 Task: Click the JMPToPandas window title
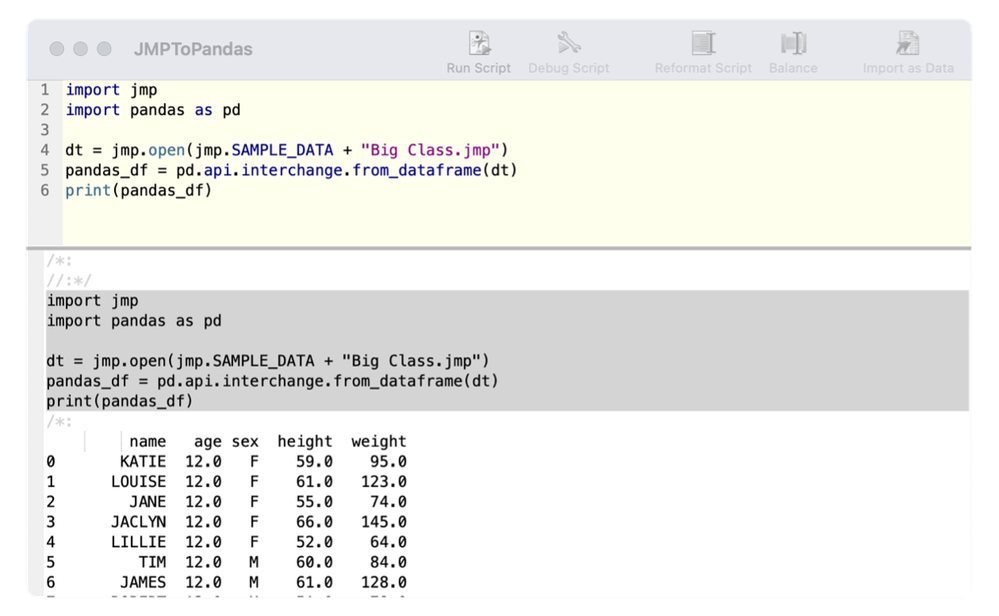pyautogui.click(x=193, y=49)
